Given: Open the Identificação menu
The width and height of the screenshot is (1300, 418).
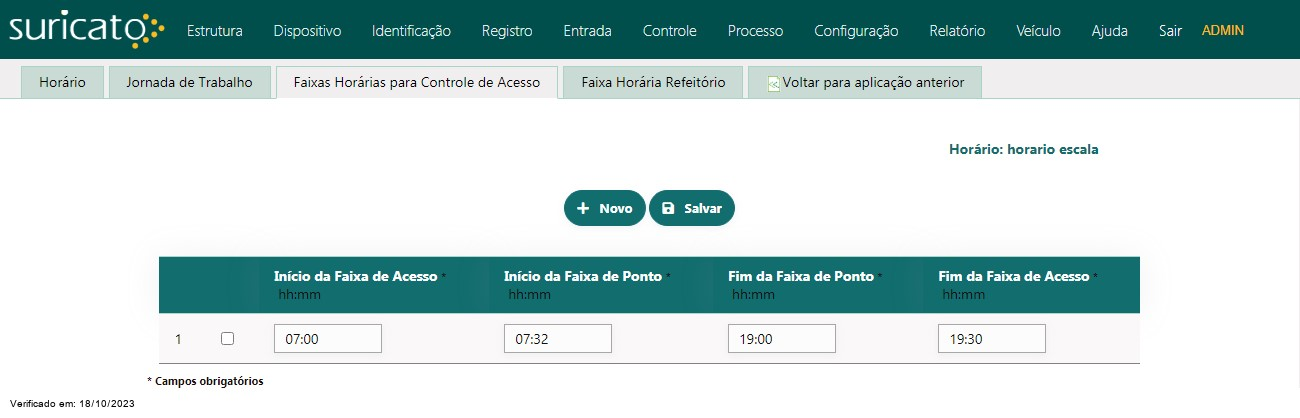Looking at the screenshot, I should pos(411,31).
